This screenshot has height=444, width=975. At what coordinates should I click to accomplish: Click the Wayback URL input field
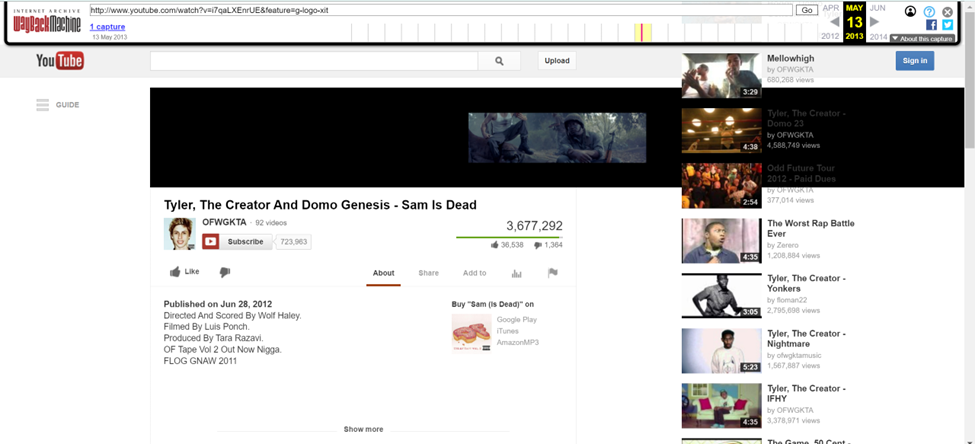coord(441,10)
